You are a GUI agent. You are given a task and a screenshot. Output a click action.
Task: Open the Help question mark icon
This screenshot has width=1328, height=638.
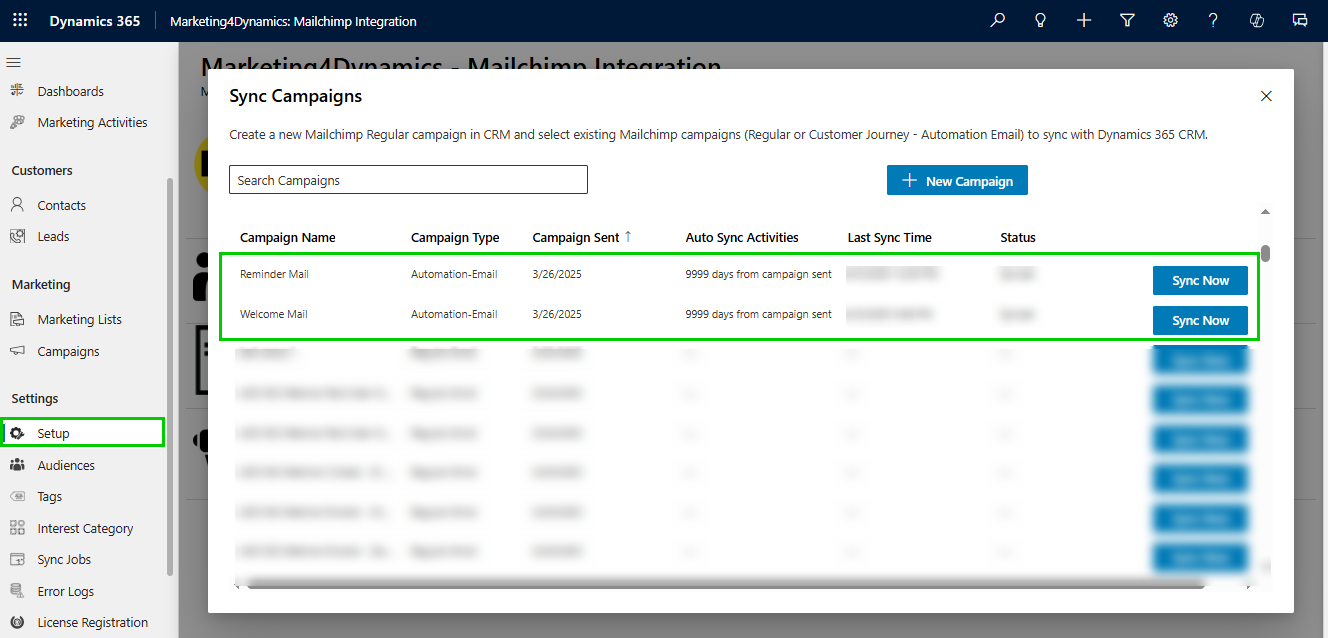tap(1213, 19)
